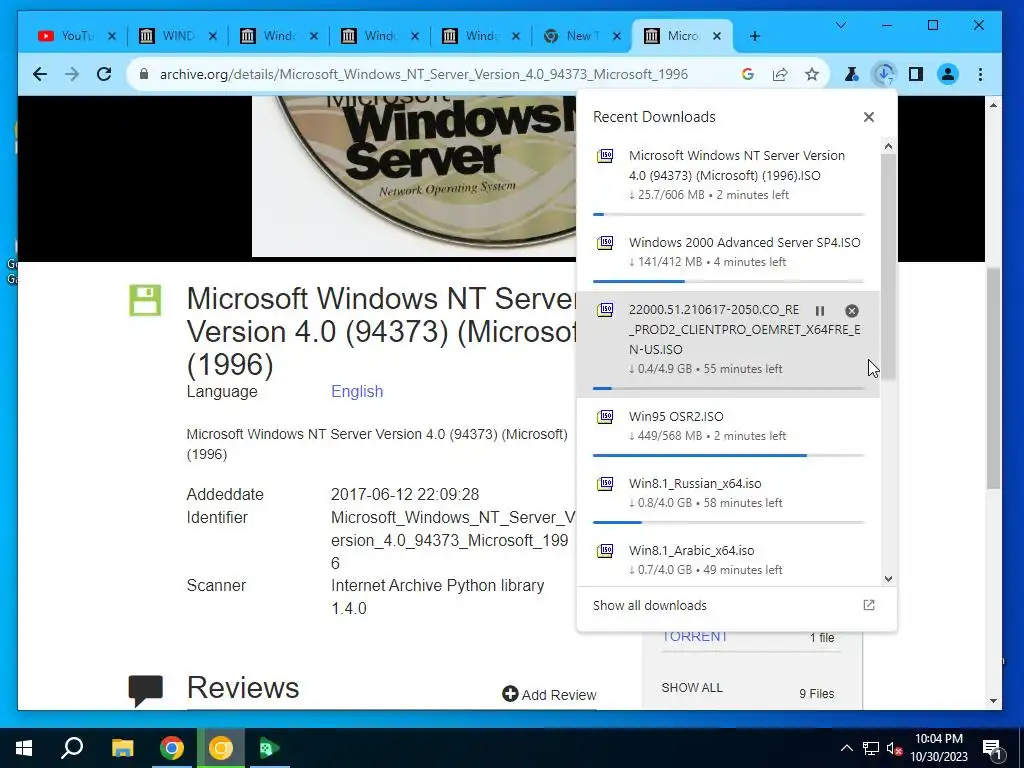
Task: Close the New Tab tab
Action: pyautogui.click(x=616, y=36)
